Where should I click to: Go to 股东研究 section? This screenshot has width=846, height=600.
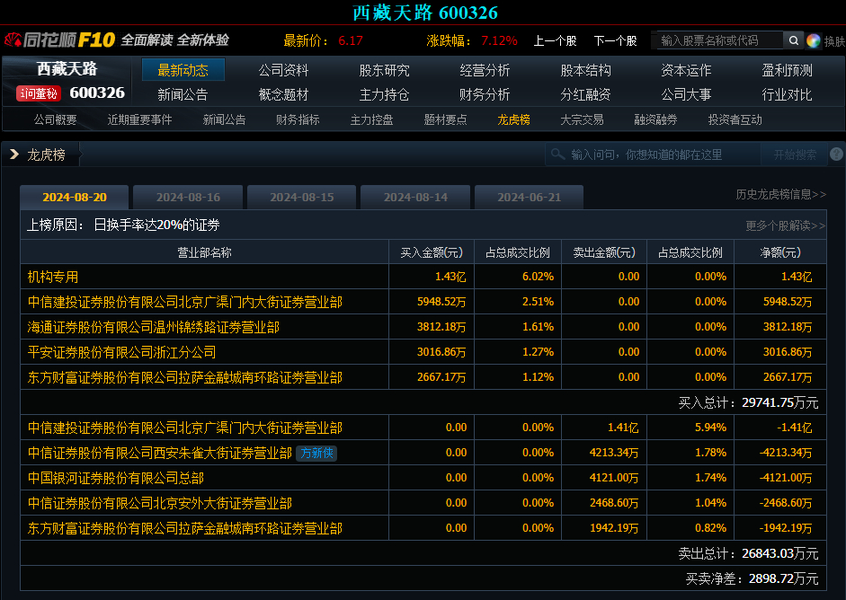384,70
